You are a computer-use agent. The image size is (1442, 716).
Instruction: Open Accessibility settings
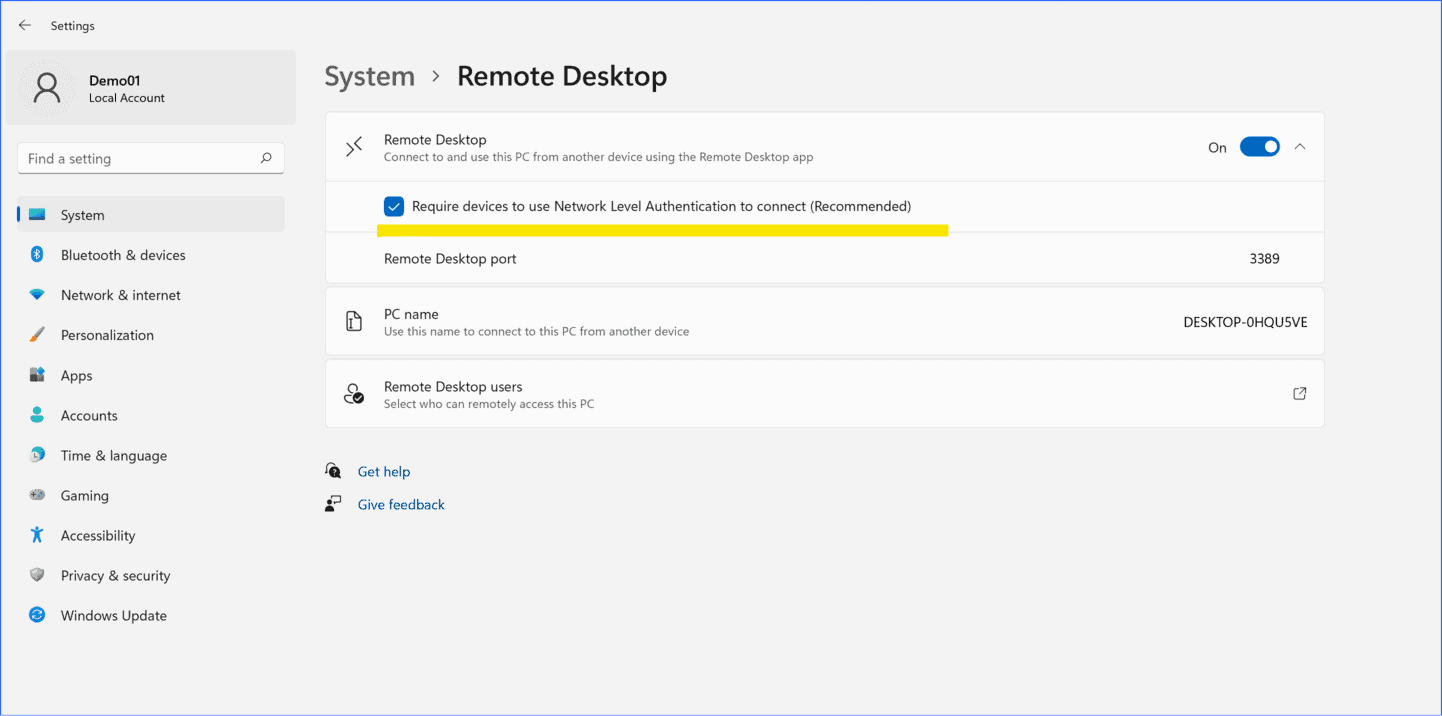(x=151, y=535)
